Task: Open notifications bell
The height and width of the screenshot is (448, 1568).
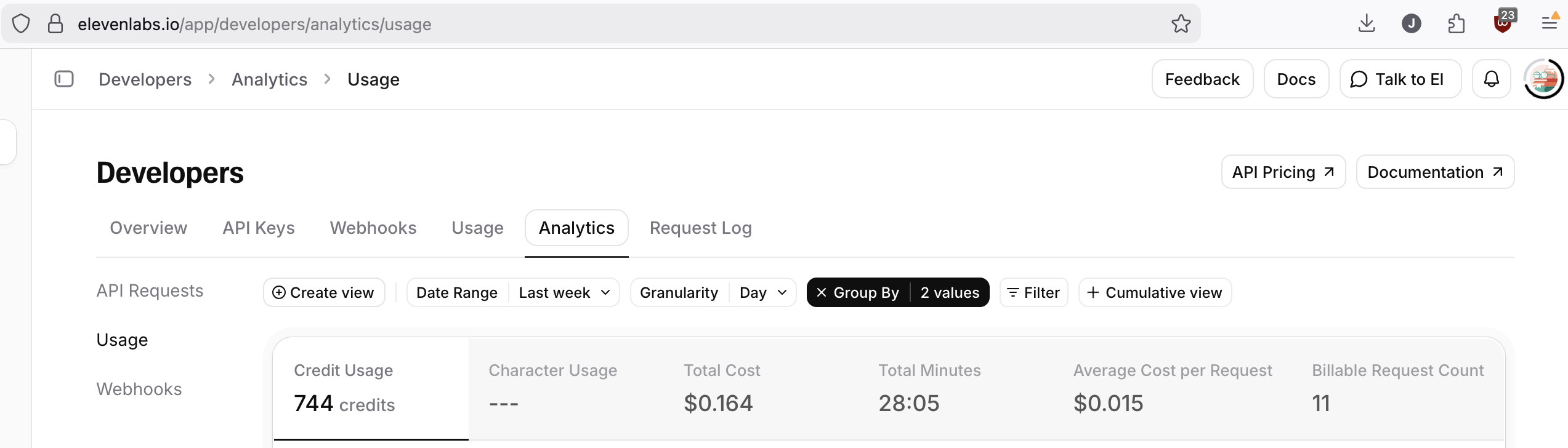Action: [x=1491, y=79]
